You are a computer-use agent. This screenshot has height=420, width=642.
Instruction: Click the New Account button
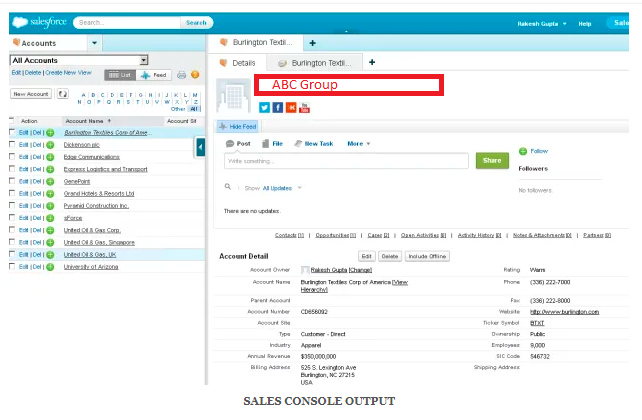point(31,94)
